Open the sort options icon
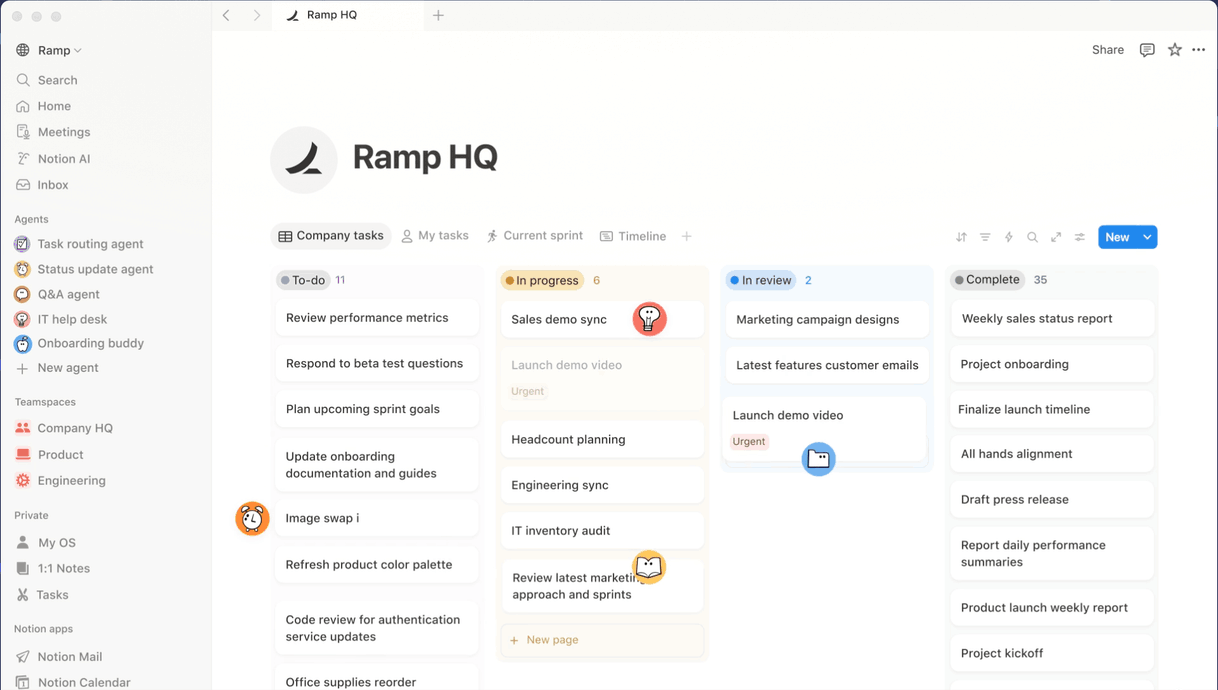The width and height of the screenshot is (1218, 690). click(961, 237)
